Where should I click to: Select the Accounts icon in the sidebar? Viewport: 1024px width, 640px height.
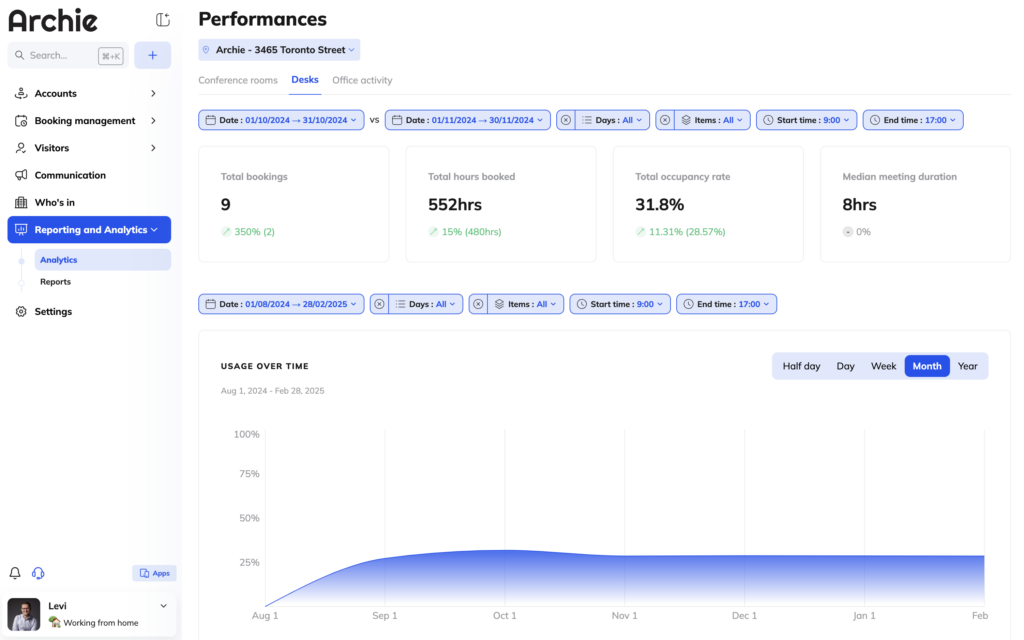tap(22, 93)
